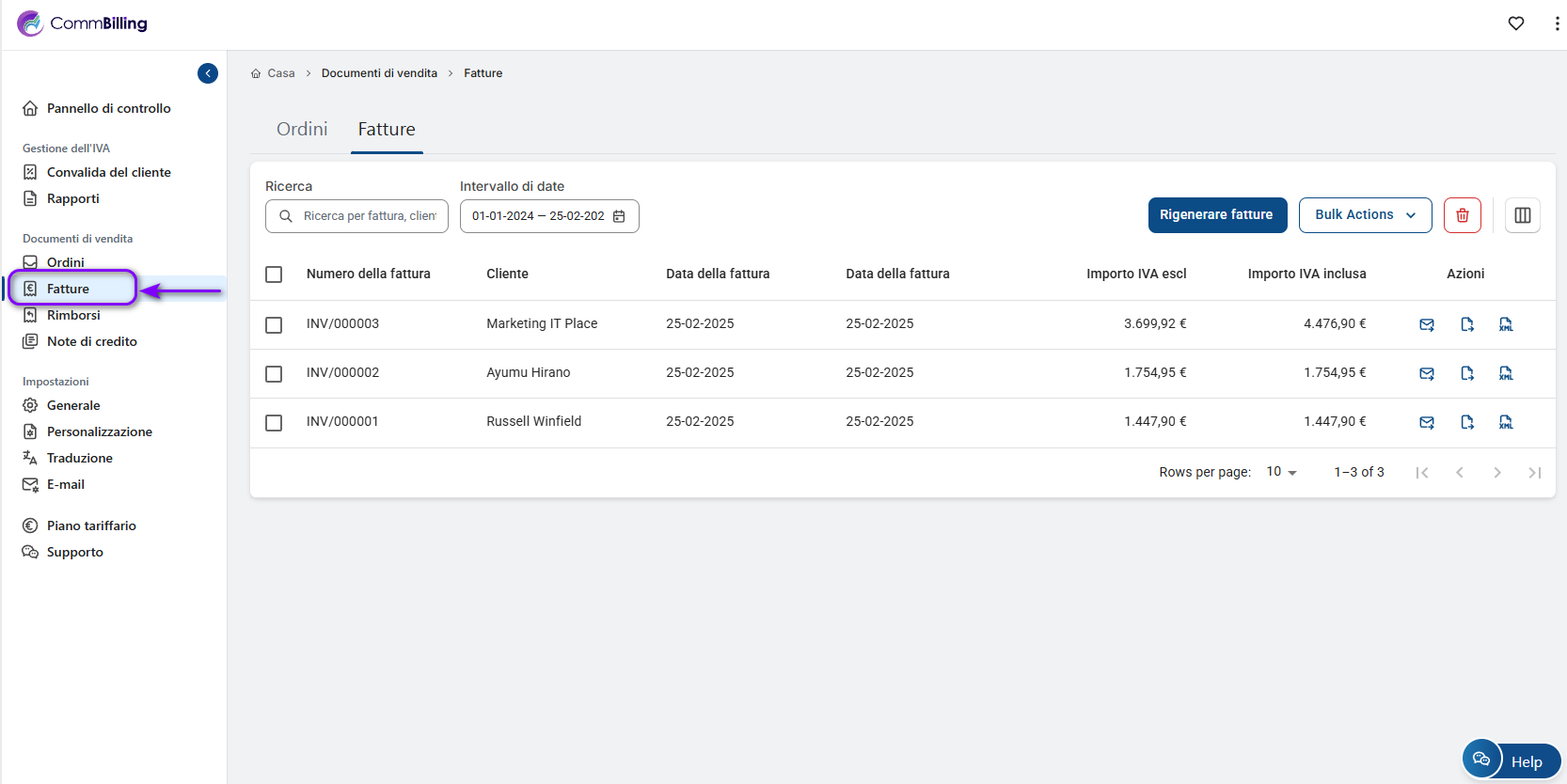Click calendar icon in date range field
Viewport: 1567px width, 784px height.
(x=619, y=216)
